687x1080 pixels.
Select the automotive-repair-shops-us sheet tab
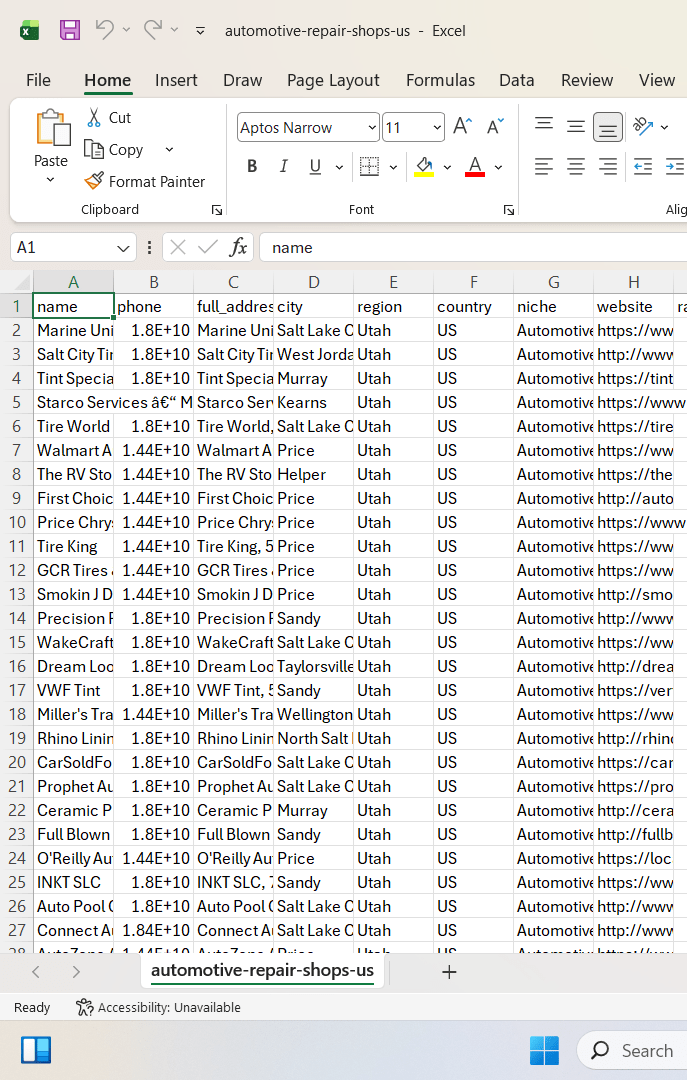pos(263,970)
